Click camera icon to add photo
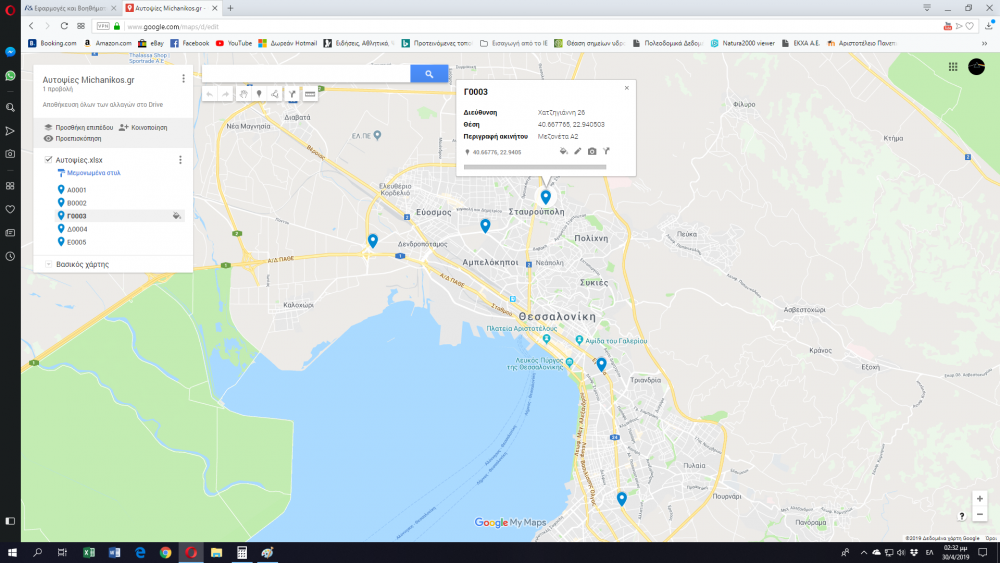This screenshot has width=1000, height=563. pos(592,152)
